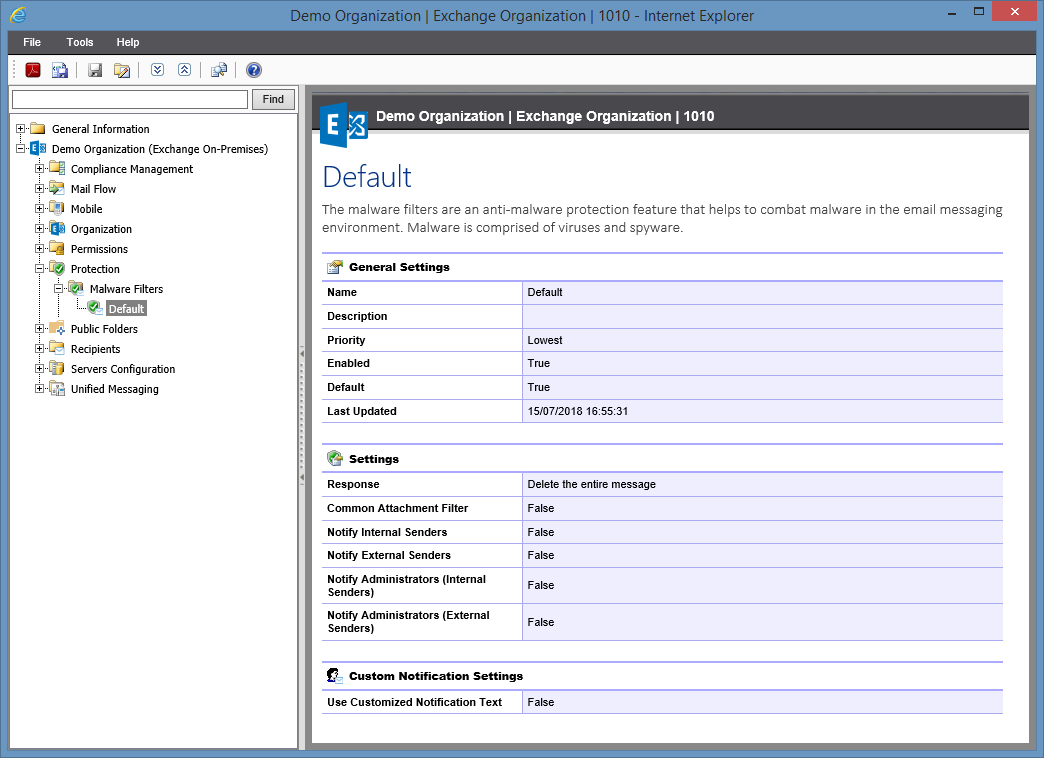Click the 'Common Attachment Filter' label

397,508
